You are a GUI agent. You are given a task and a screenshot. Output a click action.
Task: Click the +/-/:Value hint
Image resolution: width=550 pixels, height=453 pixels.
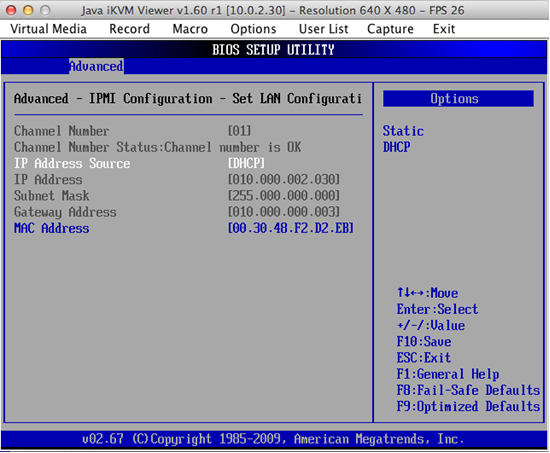click(431, 325)
